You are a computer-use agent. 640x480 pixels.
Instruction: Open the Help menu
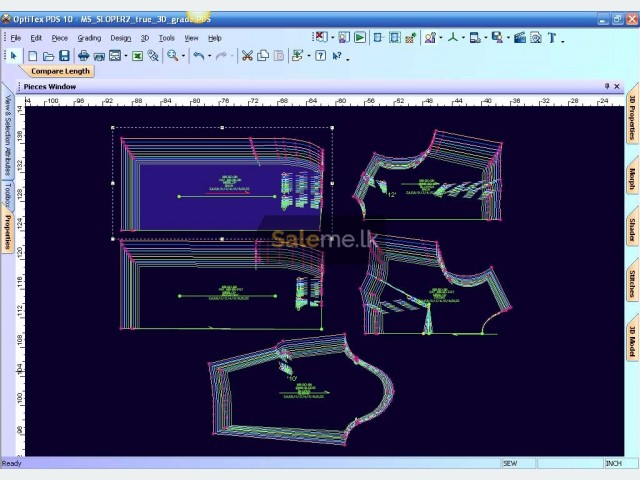pyautogui.click(x=215, y=38)
